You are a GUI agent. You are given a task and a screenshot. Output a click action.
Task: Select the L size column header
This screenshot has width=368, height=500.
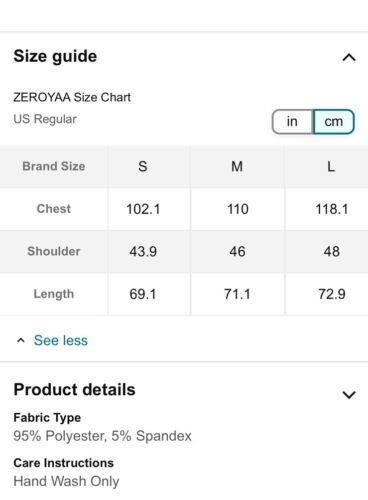[331, 166]
